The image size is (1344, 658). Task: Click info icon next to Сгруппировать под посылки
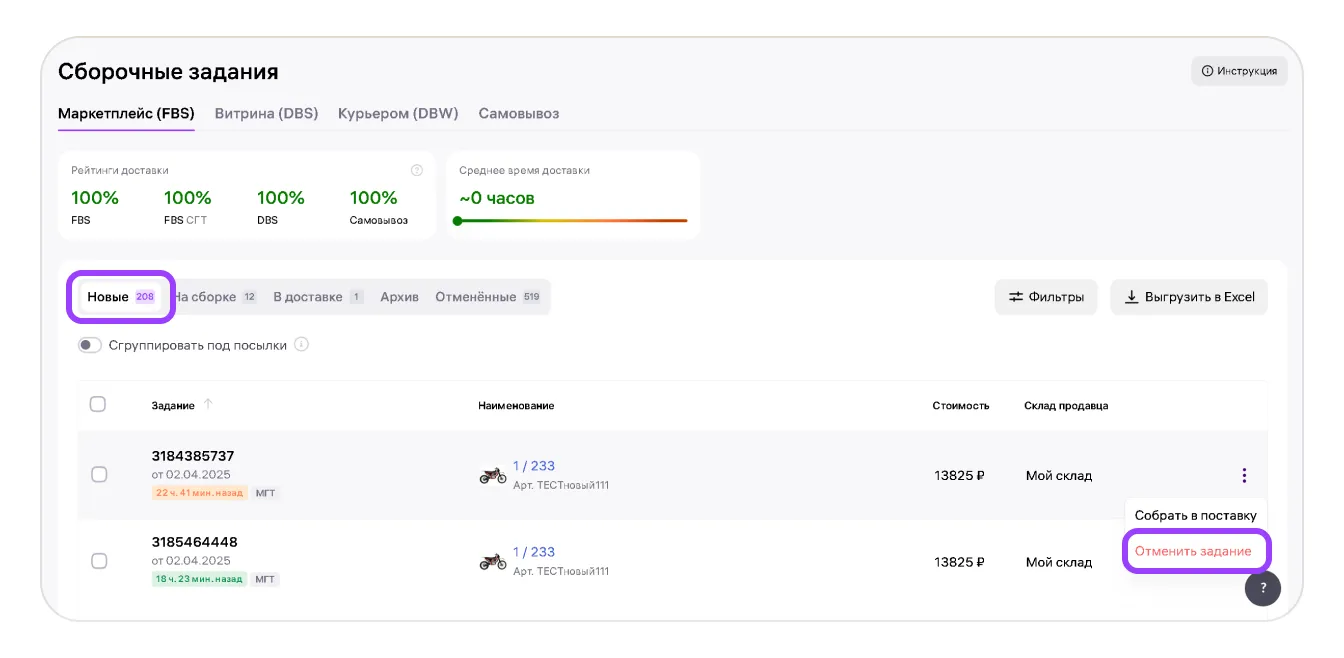pyautogui.click(x=302, y=345)
